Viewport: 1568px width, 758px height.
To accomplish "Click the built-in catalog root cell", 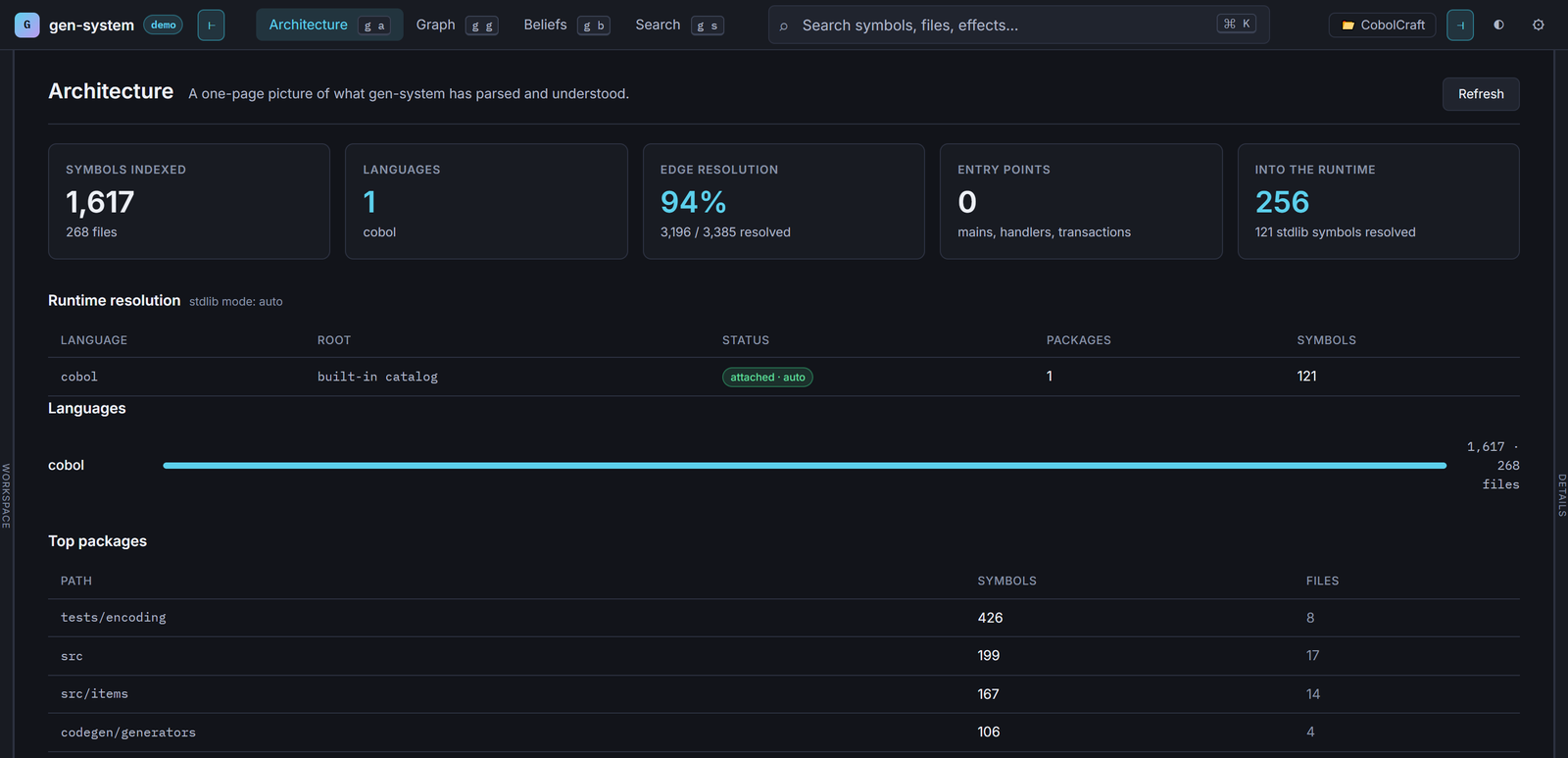I will 377,377.
